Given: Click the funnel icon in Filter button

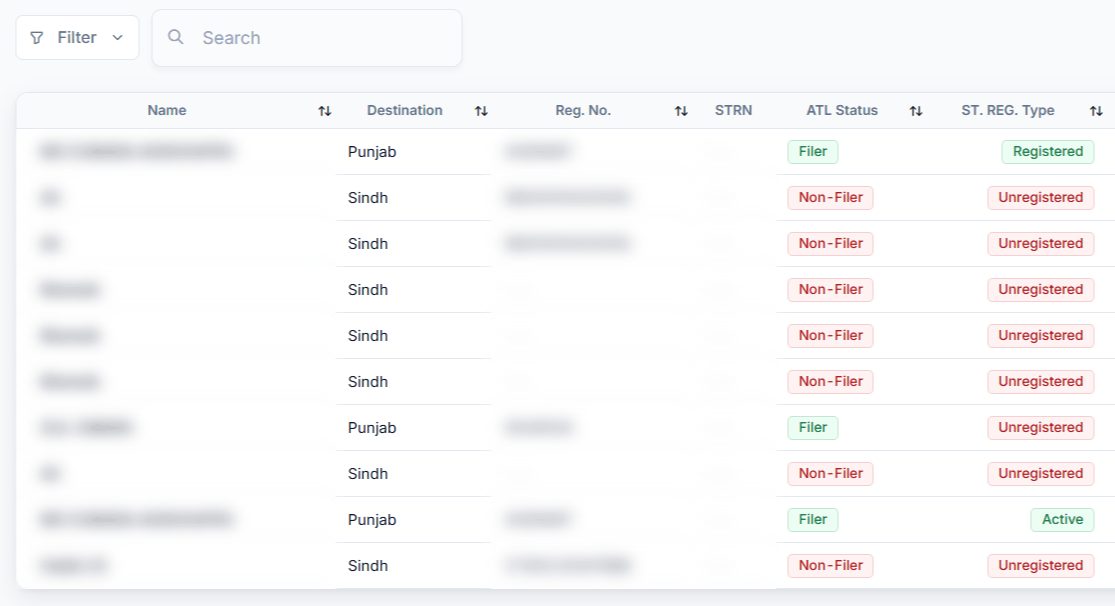Looking at the screenshot, I should click(x=37, y=38).
